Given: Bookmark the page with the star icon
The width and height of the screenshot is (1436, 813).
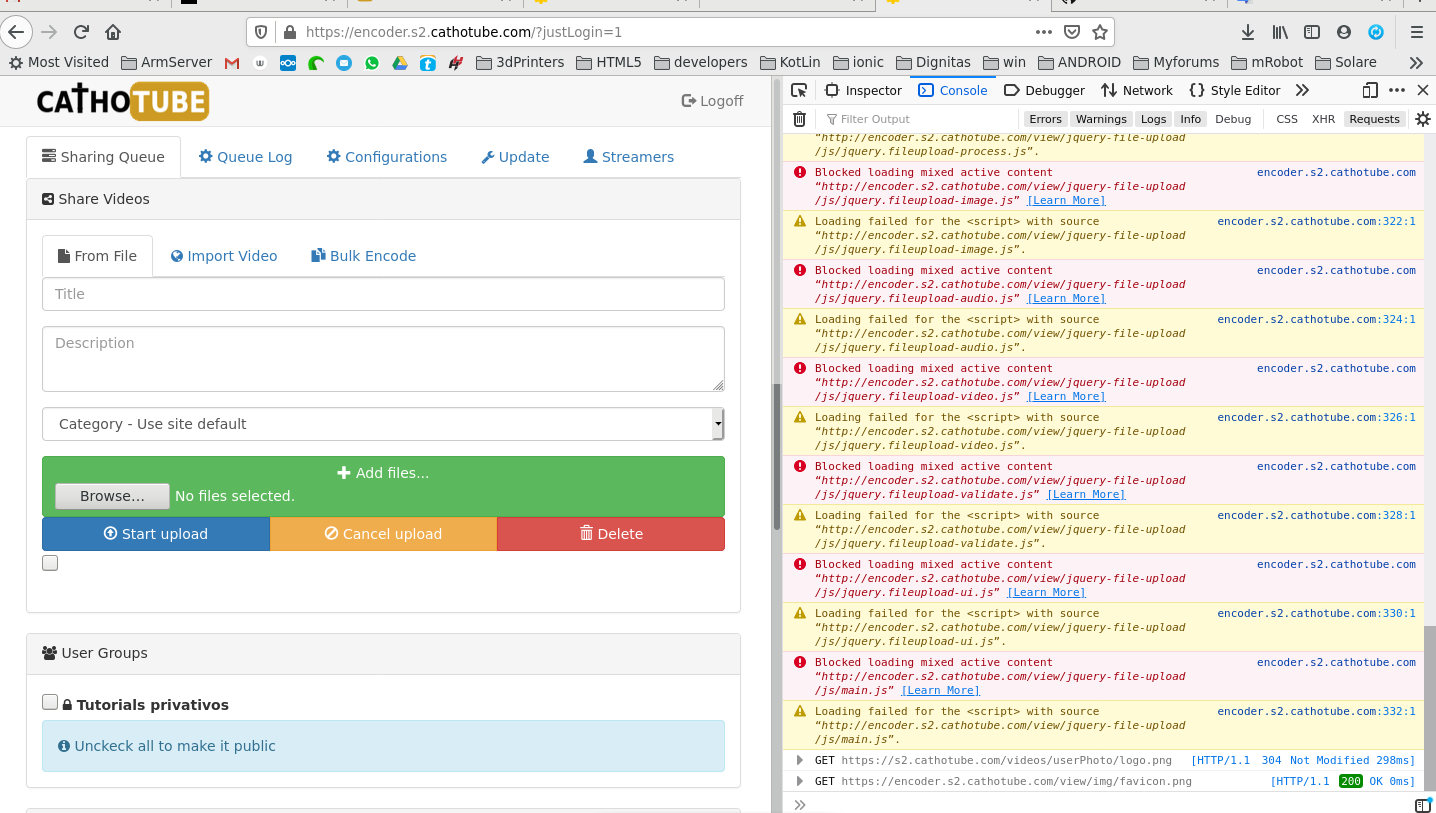Looking at the screenshot, I should pos(1099,31).
